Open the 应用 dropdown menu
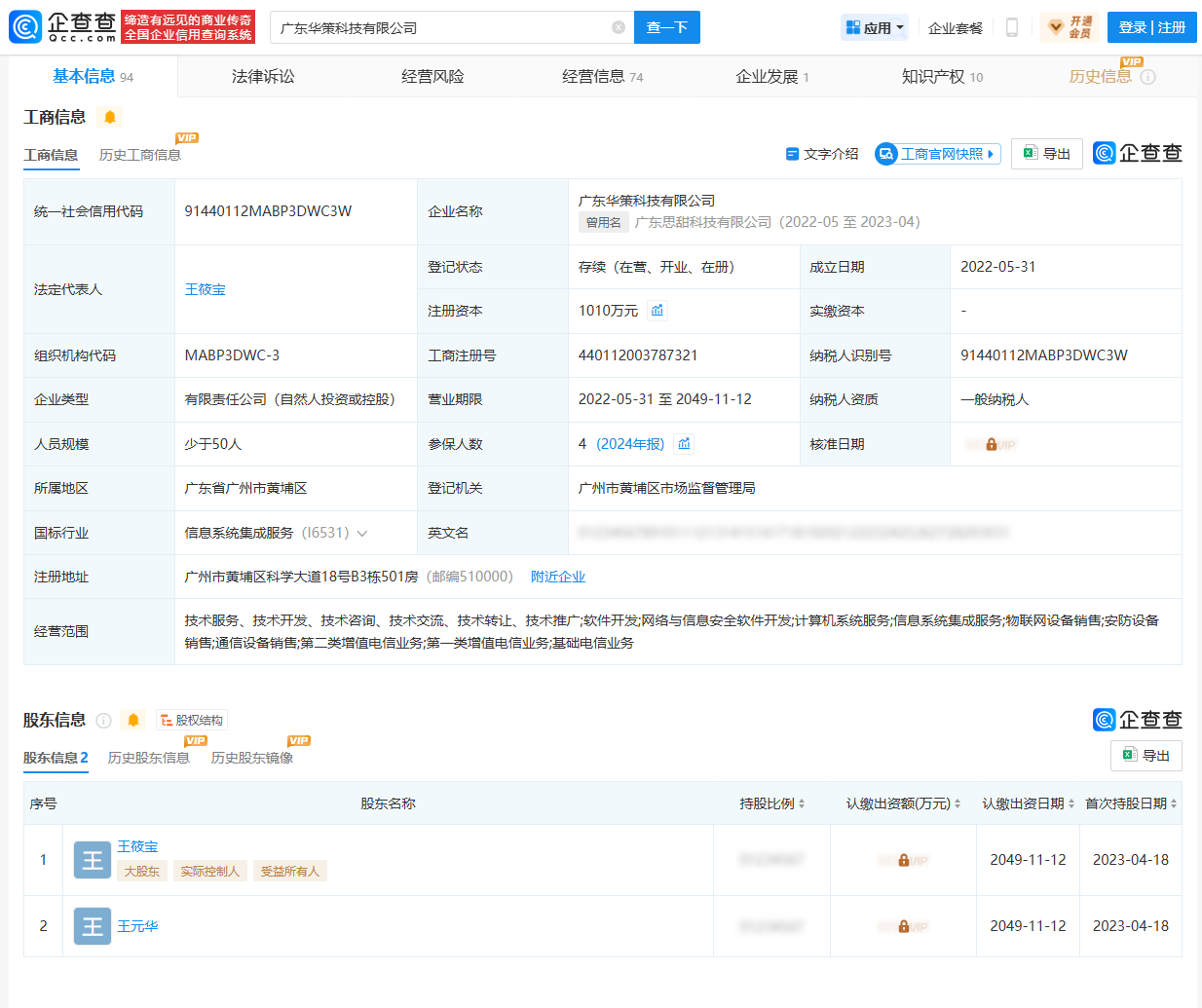This screenshot has width=1202, height=1008. [x=875, y=27]
